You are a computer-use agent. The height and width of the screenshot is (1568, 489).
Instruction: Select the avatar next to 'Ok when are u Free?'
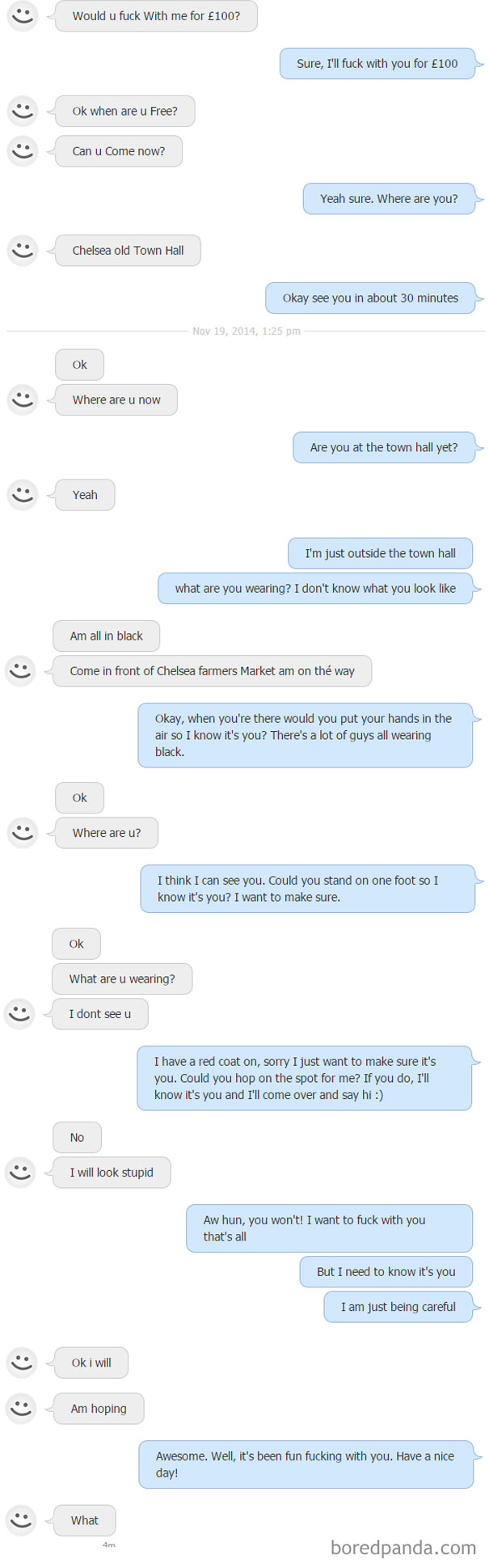pyautogui.click(x=23, y=112)
